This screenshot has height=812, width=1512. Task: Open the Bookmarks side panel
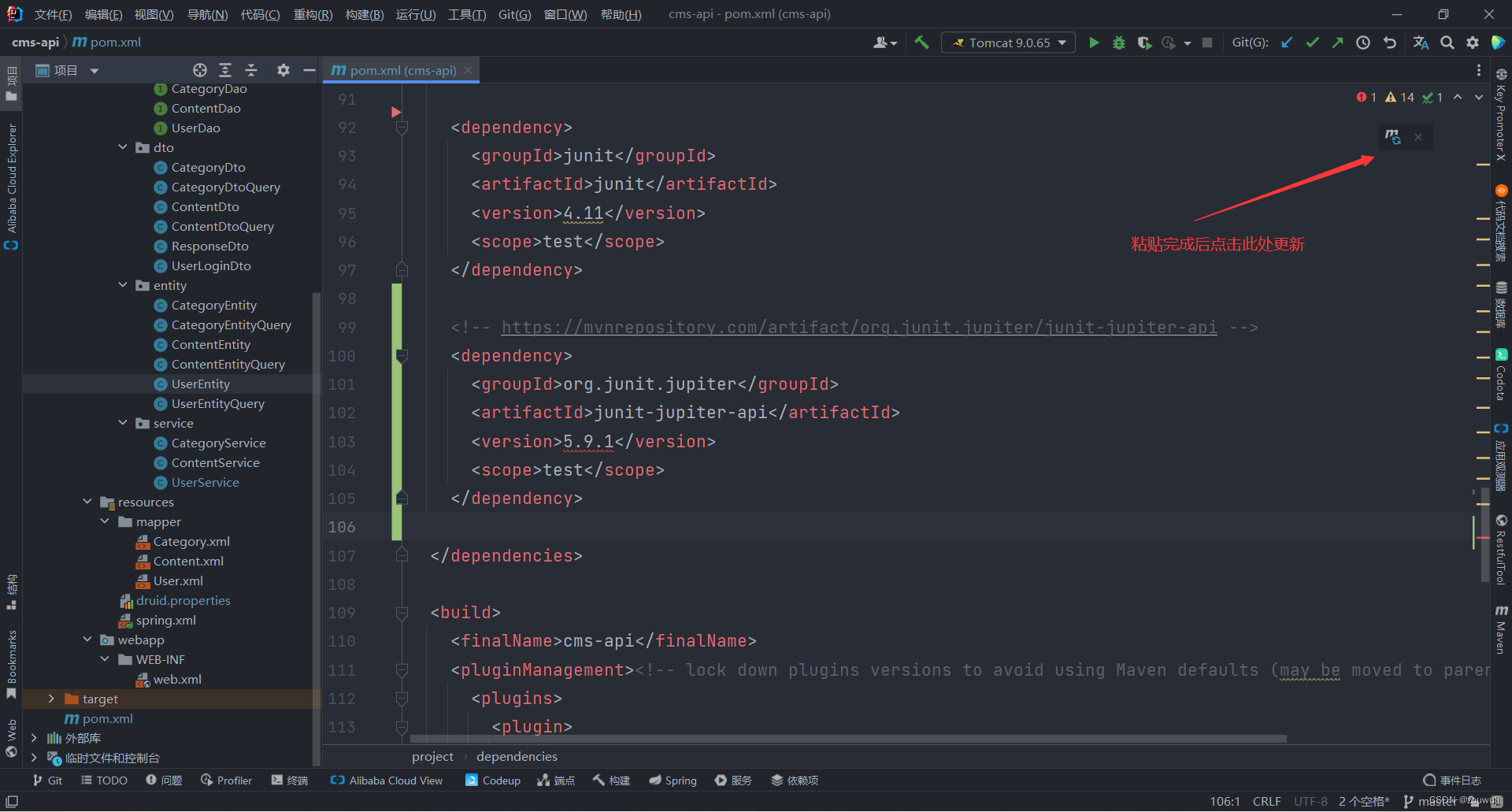(12, 664)
